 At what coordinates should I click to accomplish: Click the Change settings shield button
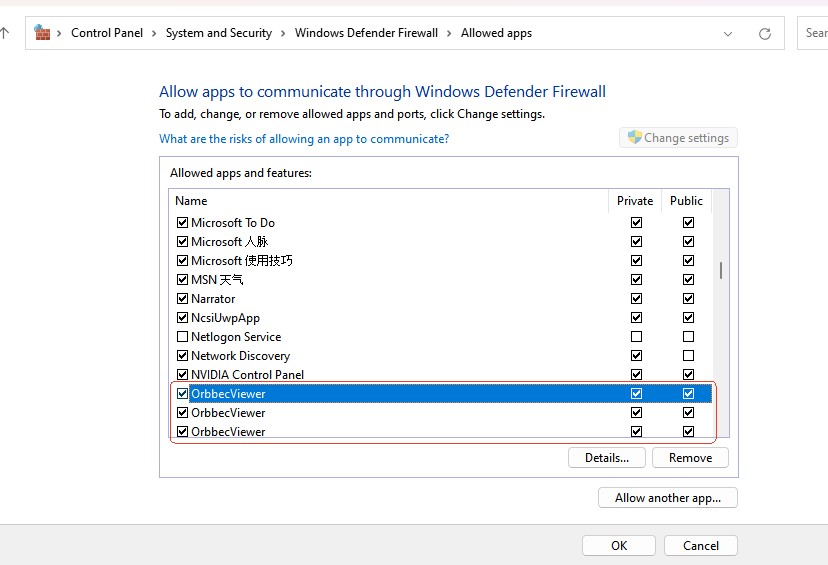678,138
